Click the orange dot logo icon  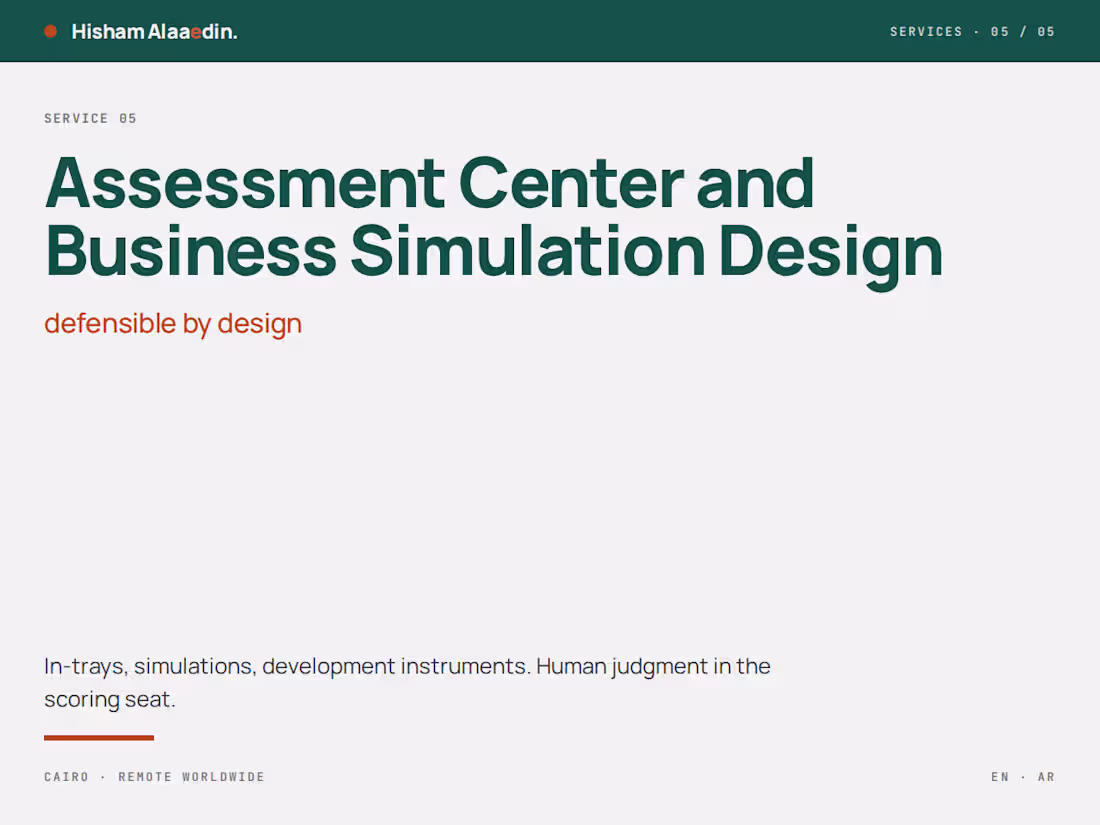coord(51,32)
